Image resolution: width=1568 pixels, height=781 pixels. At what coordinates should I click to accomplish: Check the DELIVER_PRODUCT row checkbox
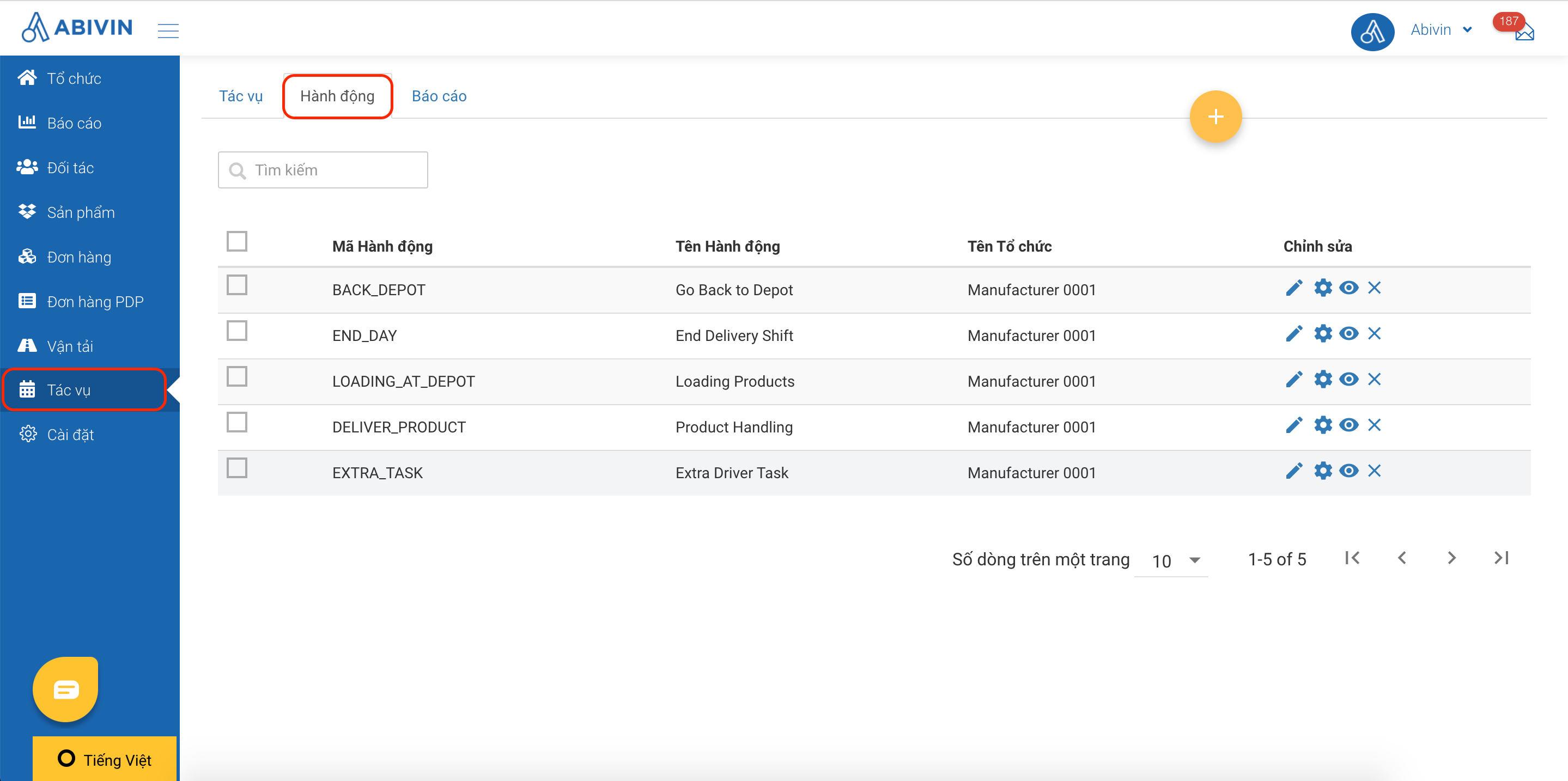[237, 422]
